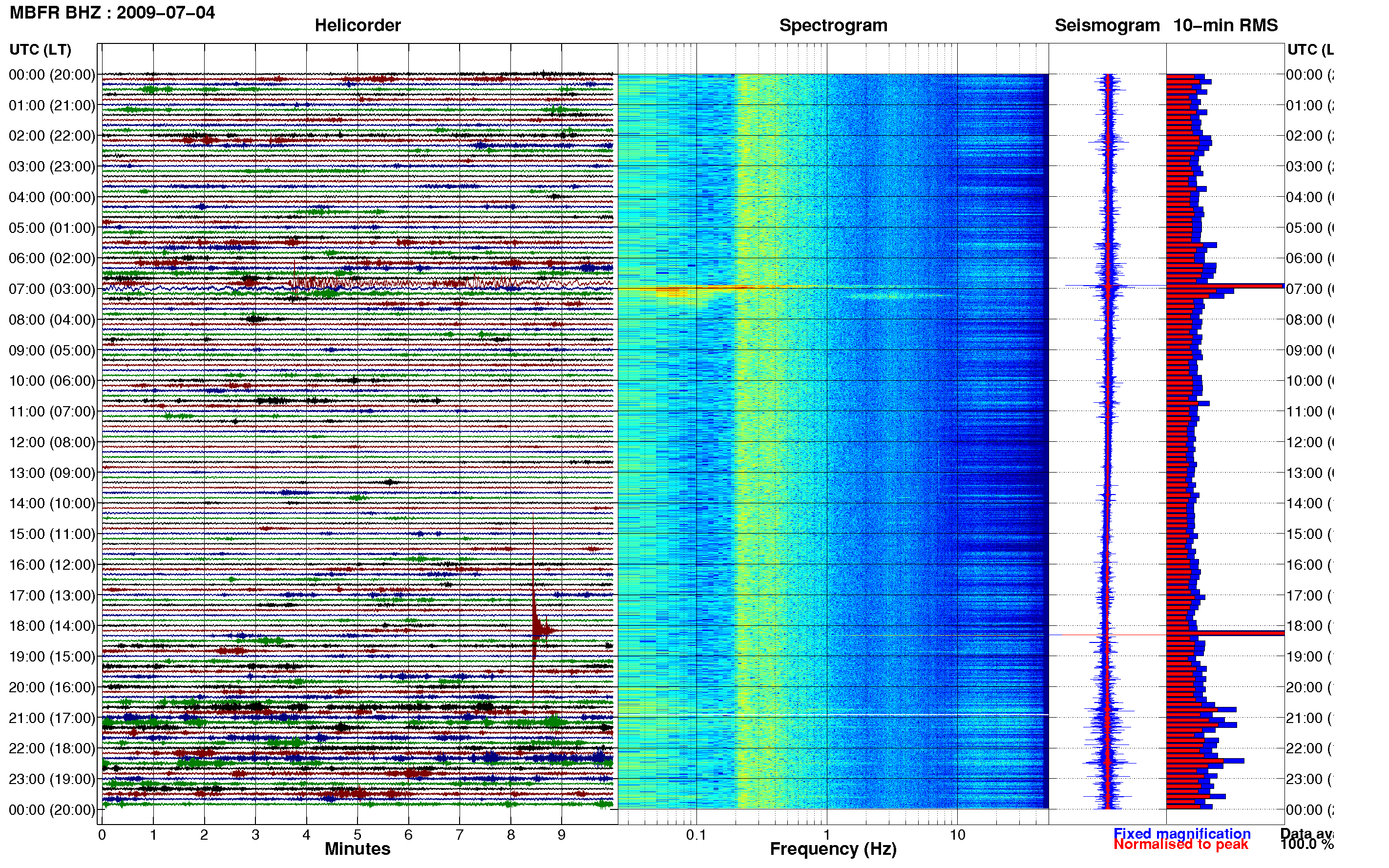Image resolution: width=1389 pixels, height=868 pixels.
Task: Click the orange horizontal streak at 07:00 in spectrogram
Action: tap(723, 288)
